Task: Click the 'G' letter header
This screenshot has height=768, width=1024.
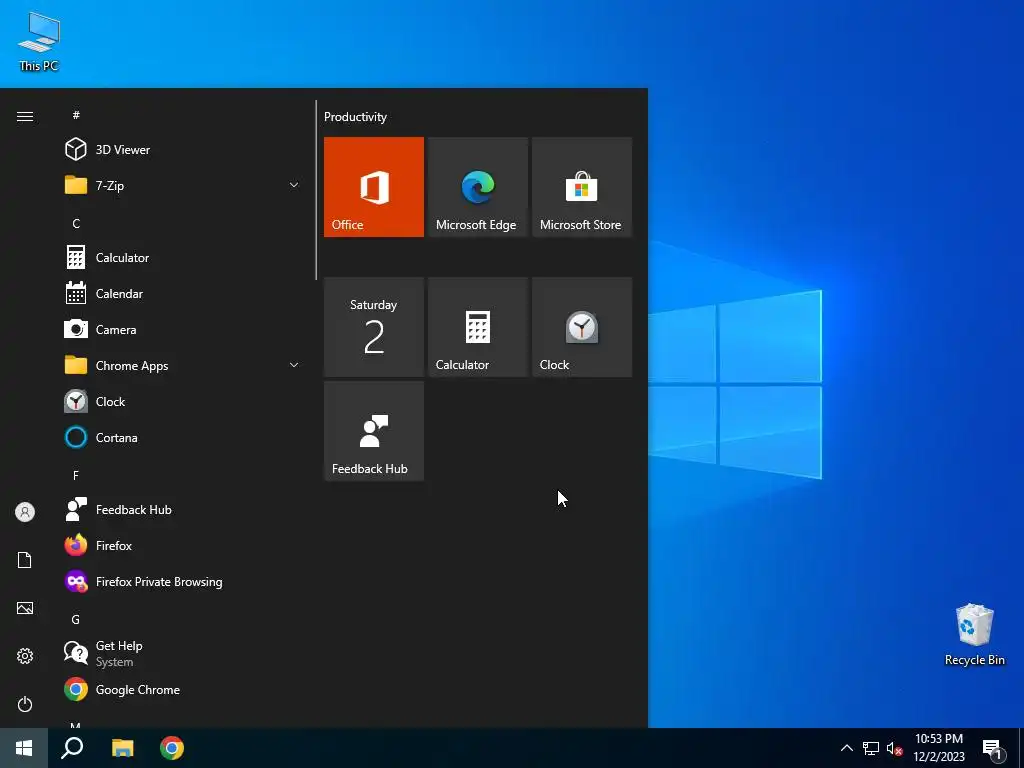Action: pyautogui.click(x=76, y=619)
